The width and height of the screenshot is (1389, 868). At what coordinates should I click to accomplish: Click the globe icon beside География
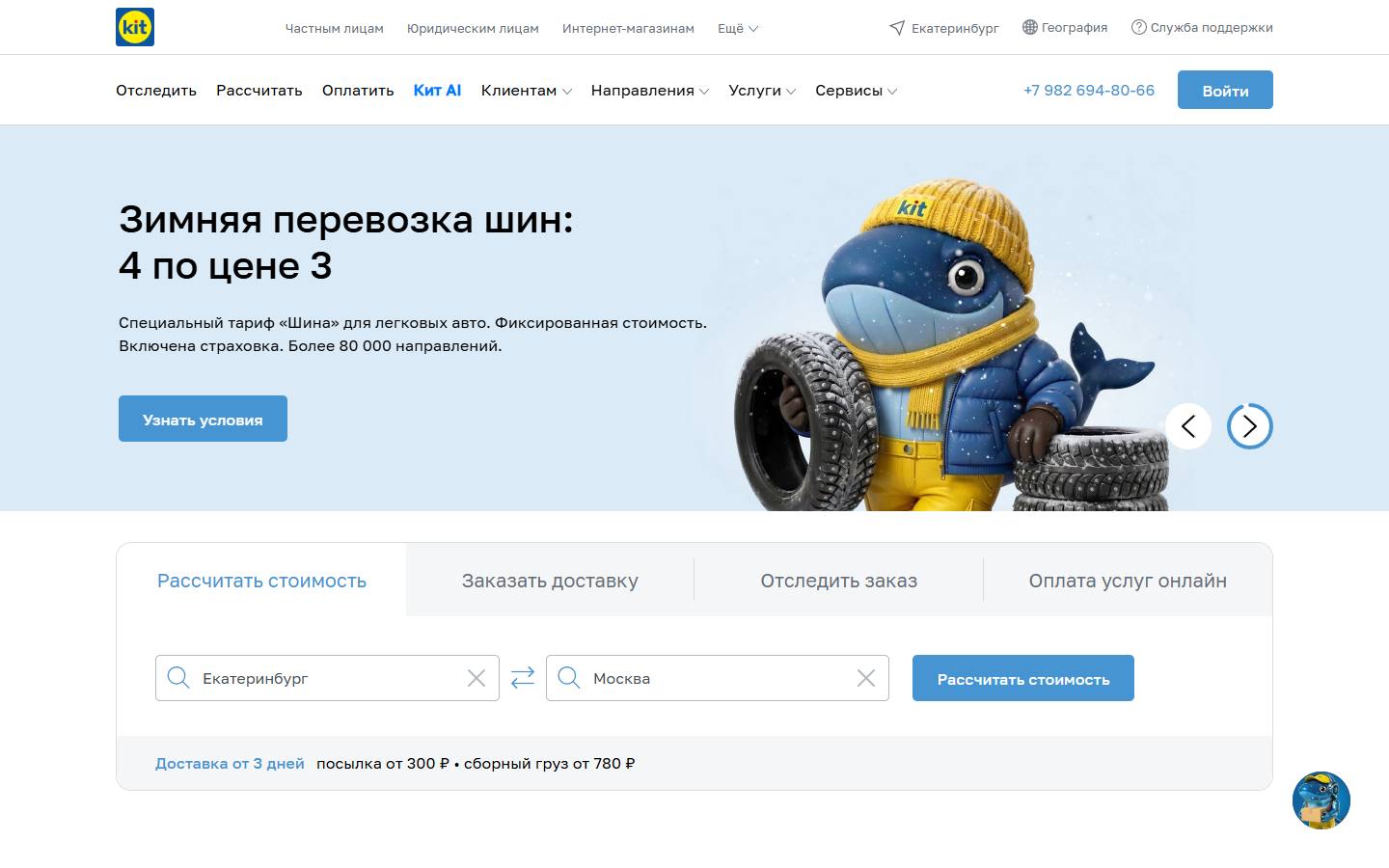[1030, 27]
